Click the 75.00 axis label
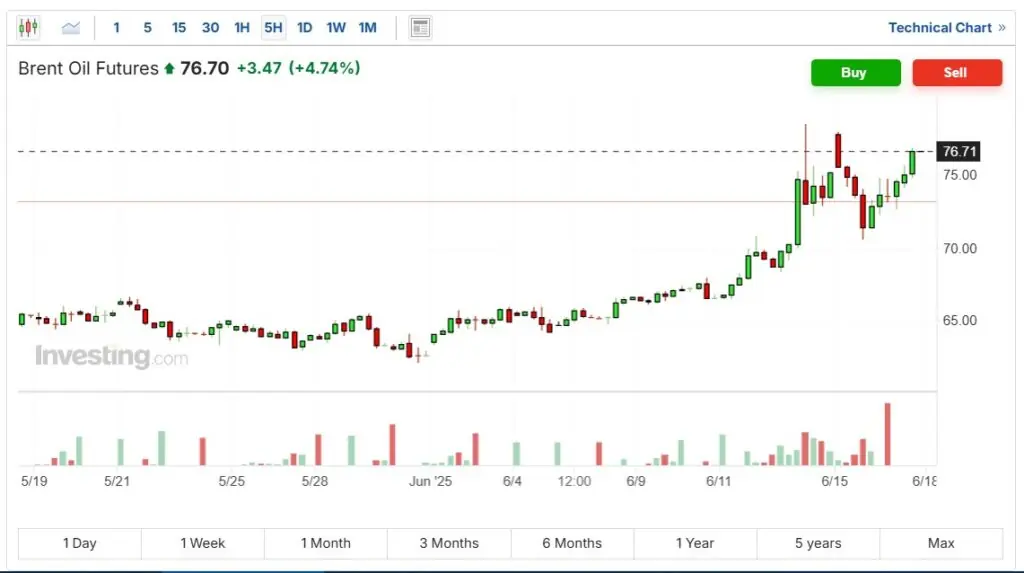This screenshot has height=573, width=1024. pos(960,175)
